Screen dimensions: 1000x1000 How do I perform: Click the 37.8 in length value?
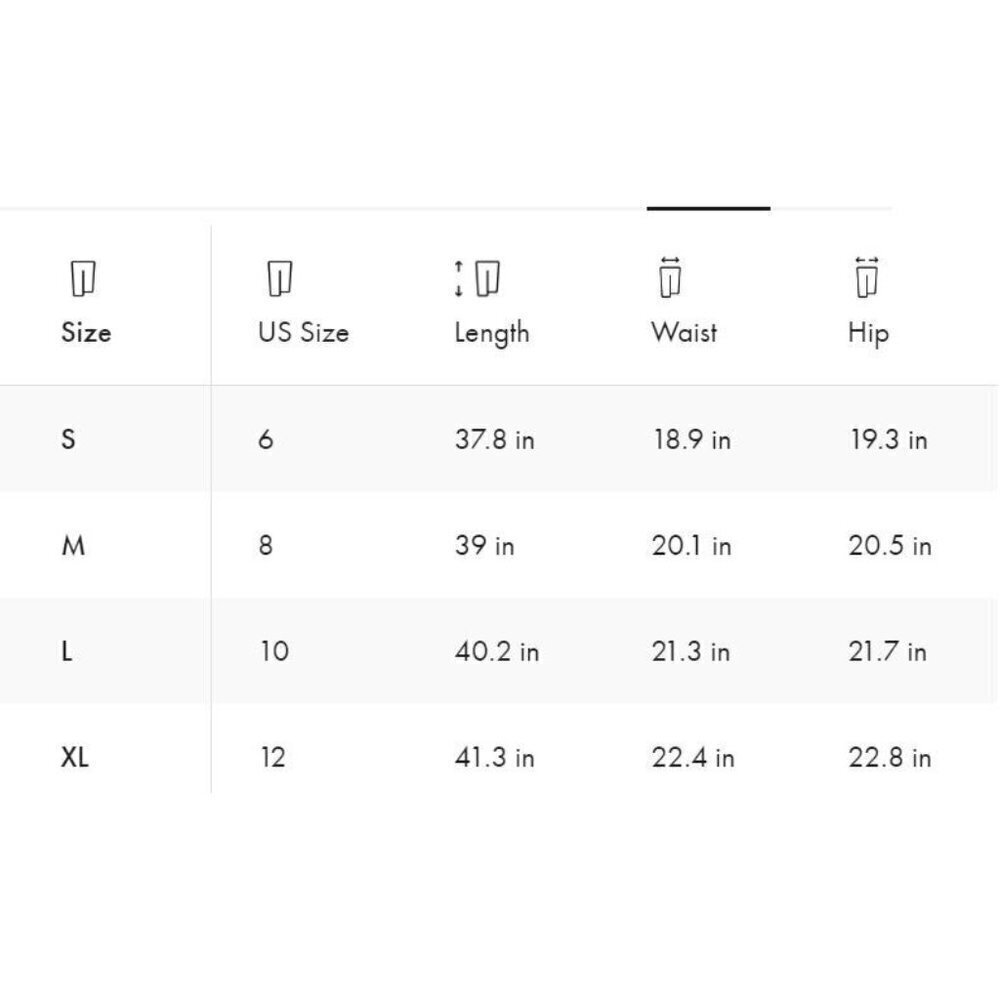tap(494, 440)
